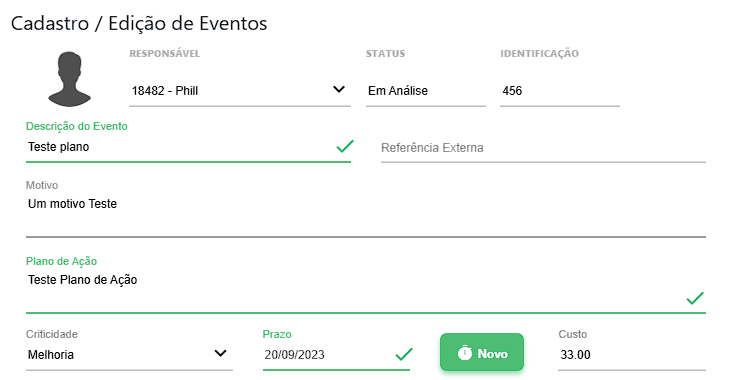Focus the Status field Em Análise
741x380 pixels.
[x=426, y=91]
